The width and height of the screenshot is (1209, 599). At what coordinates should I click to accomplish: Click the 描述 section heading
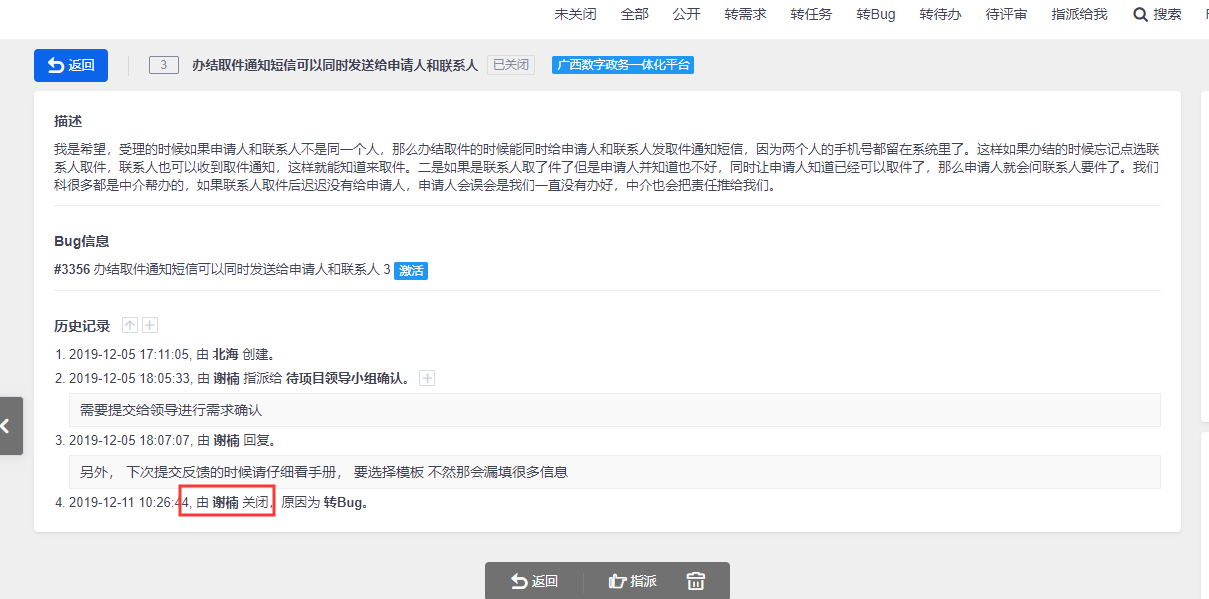pyautogui.click(x=68, y=121)
